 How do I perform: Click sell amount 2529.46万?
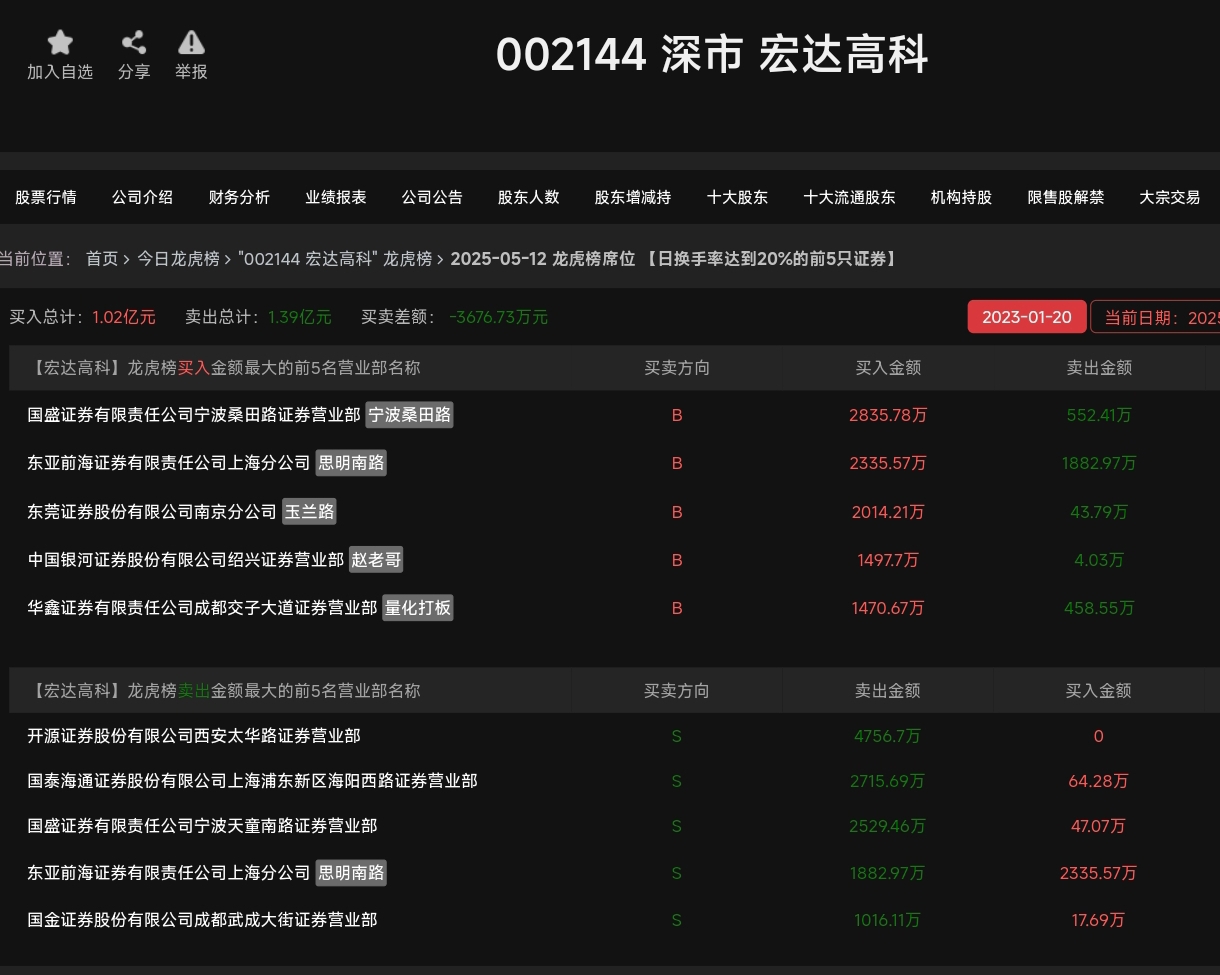point(887,826)
